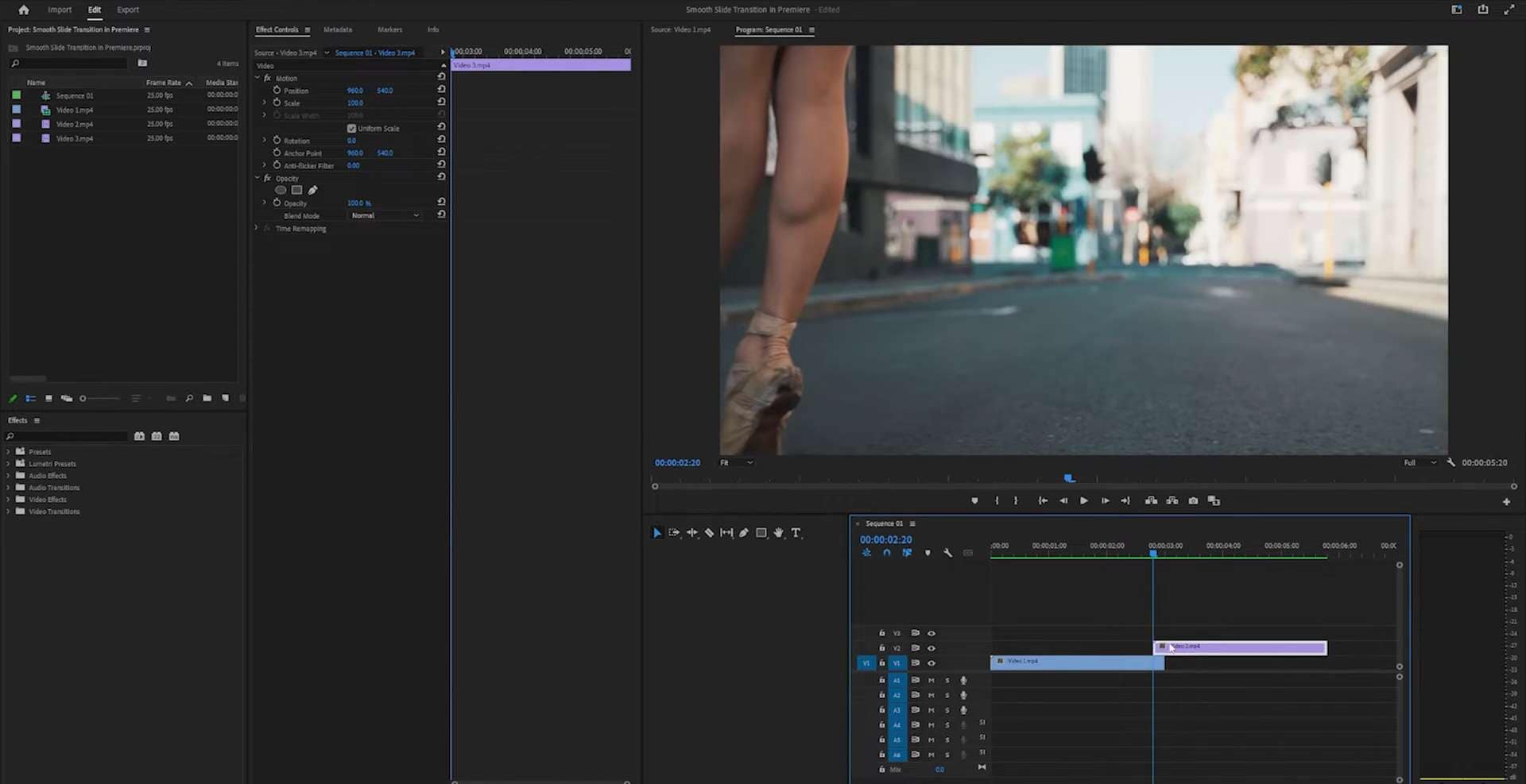Select opacity Free draw bezier pen mask

(312, 190)
